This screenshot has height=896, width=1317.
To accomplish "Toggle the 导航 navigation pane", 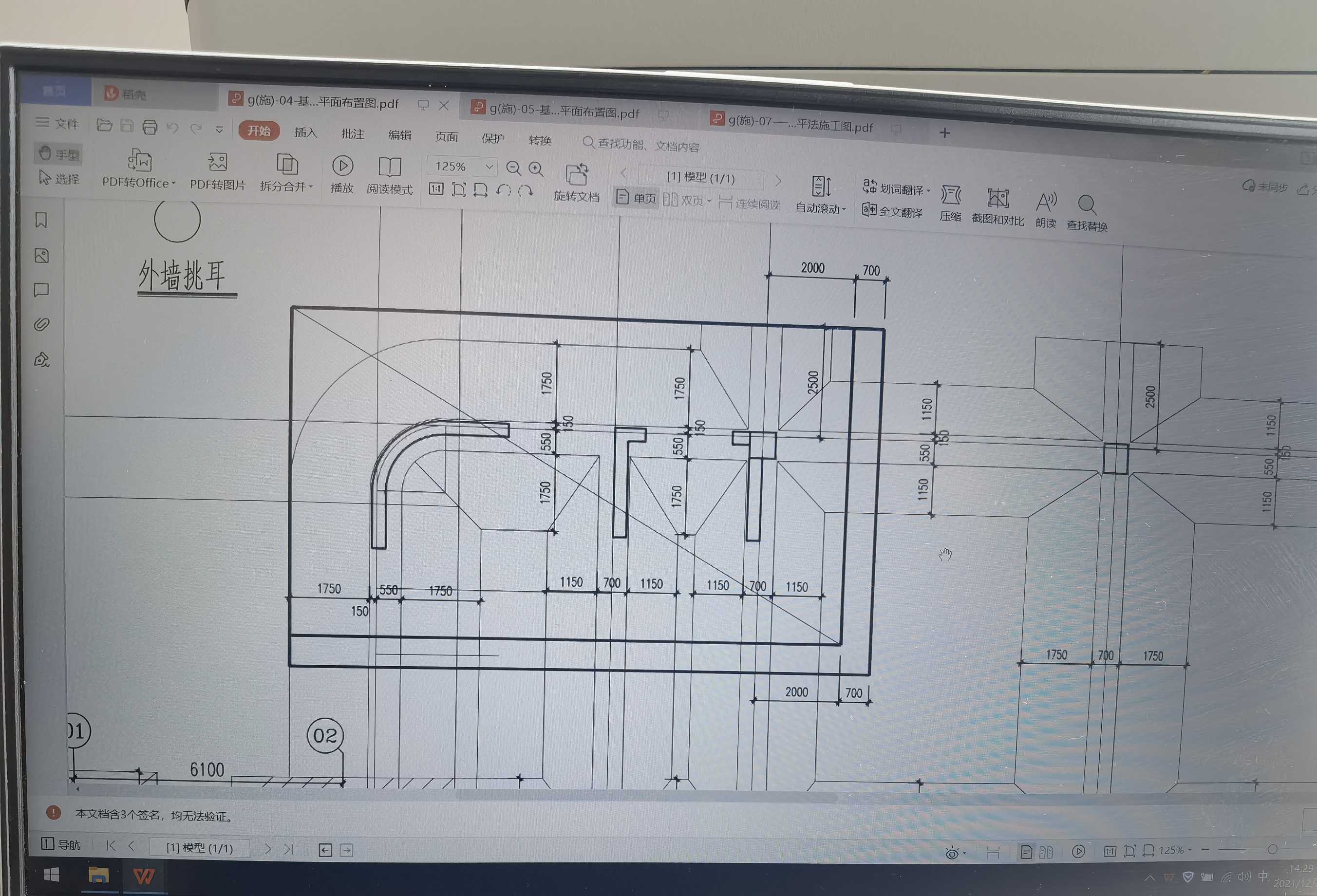I will pos(61,844).
